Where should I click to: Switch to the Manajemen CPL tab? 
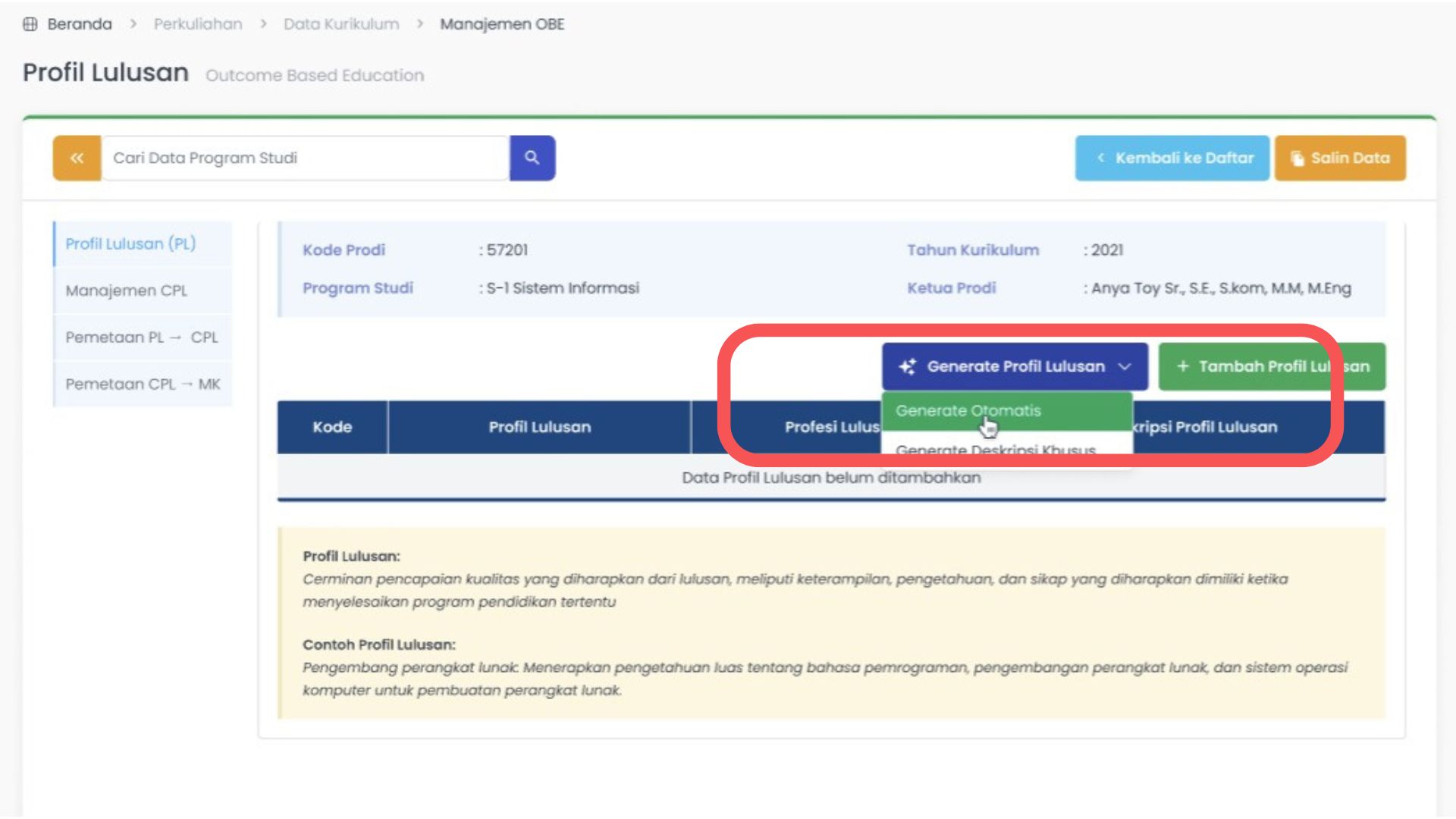pyautogui.click(x=127, y=291)
